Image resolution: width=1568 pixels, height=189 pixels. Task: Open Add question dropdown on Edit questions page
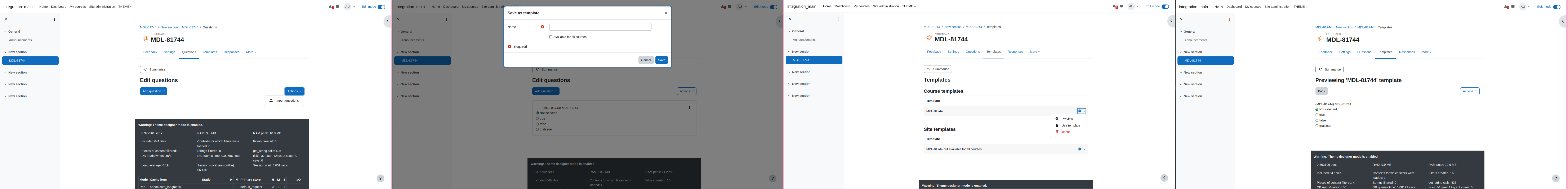click(x=153, y=91)
